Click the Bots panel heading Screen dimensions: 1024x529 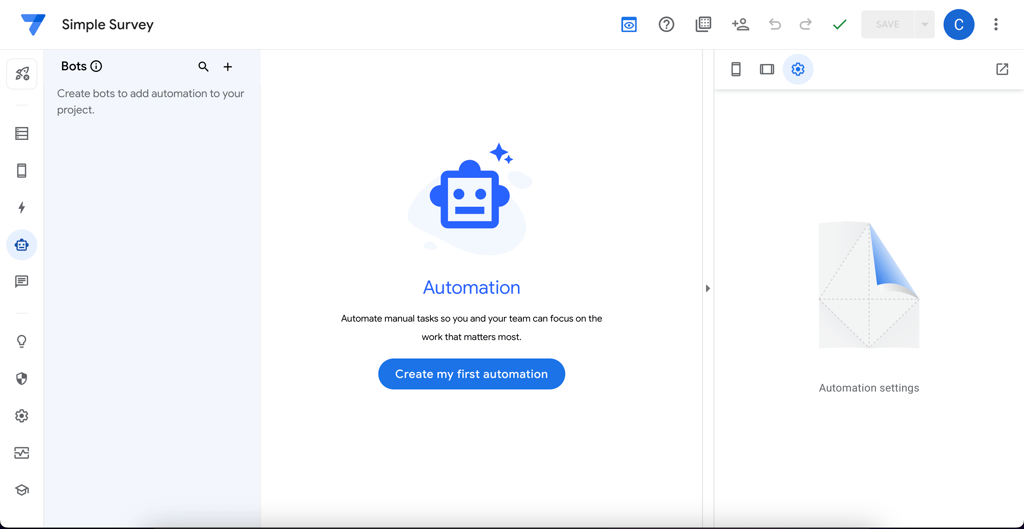(x=74, y=66)
